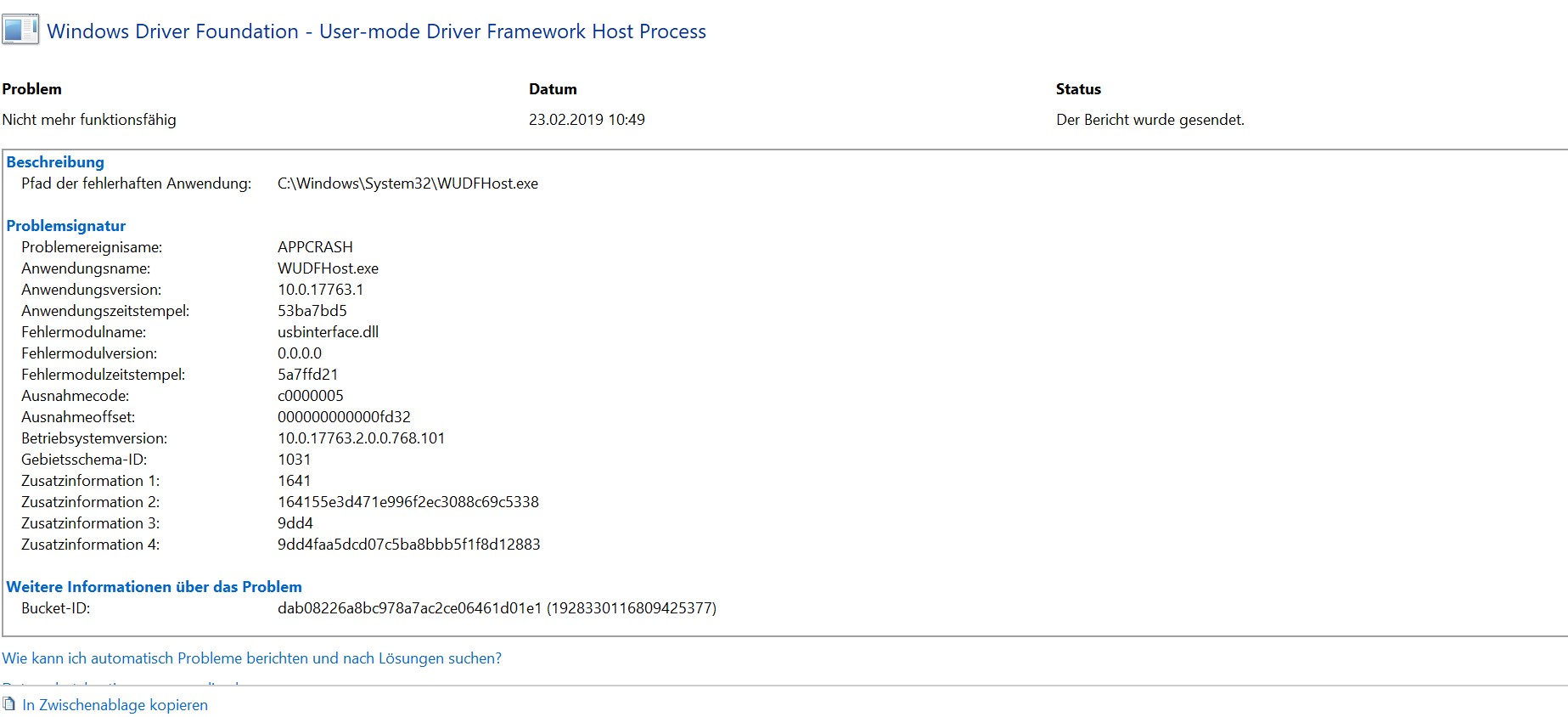1568x717 pixels.
Task: Select Bucket-ID value 'dab08226a8bc978a7ac2ce06461d01e1'
Action: tap(409, 608)
